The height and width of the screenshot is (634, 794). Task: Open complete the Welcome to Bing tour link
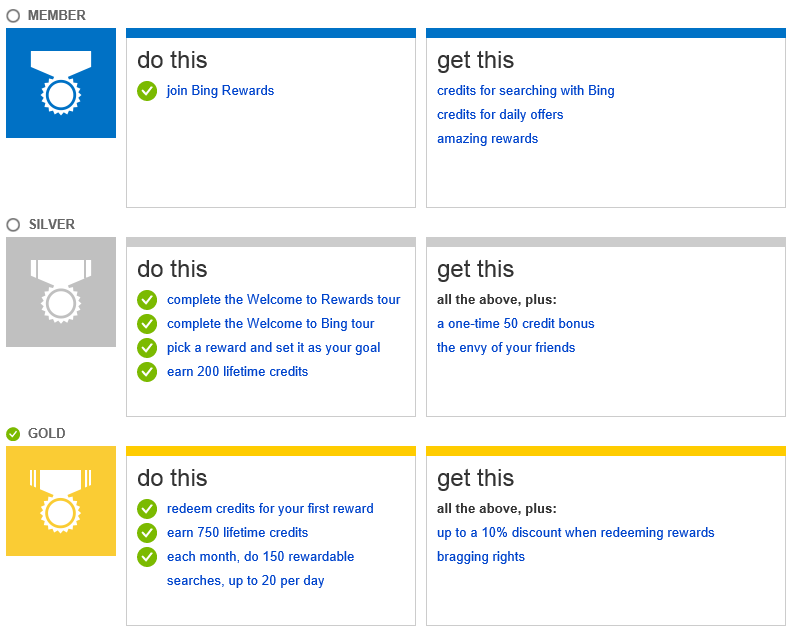click(x=270, y=324)
